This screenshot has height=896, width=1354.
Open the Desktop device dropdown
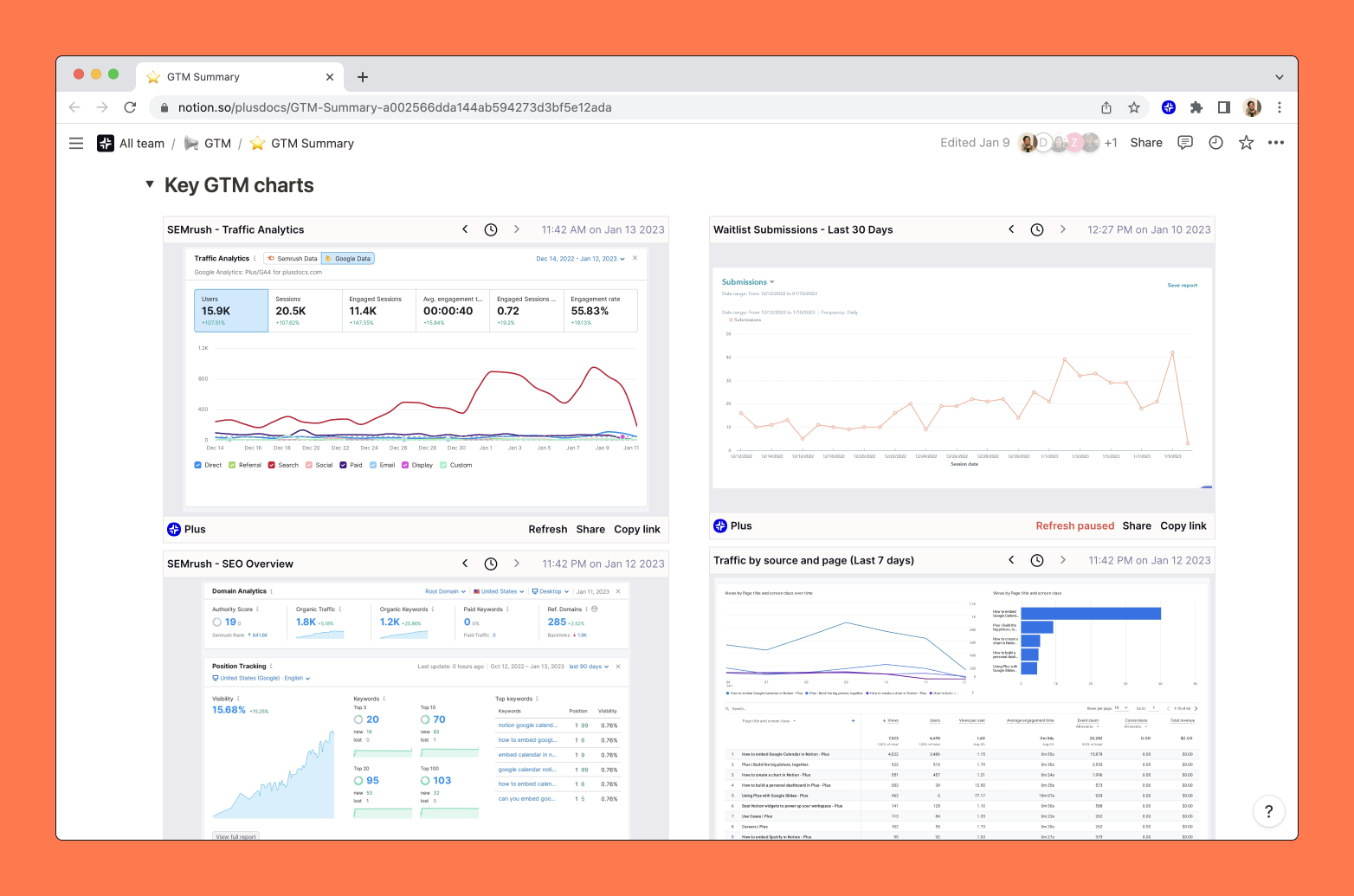pos(550,591)
